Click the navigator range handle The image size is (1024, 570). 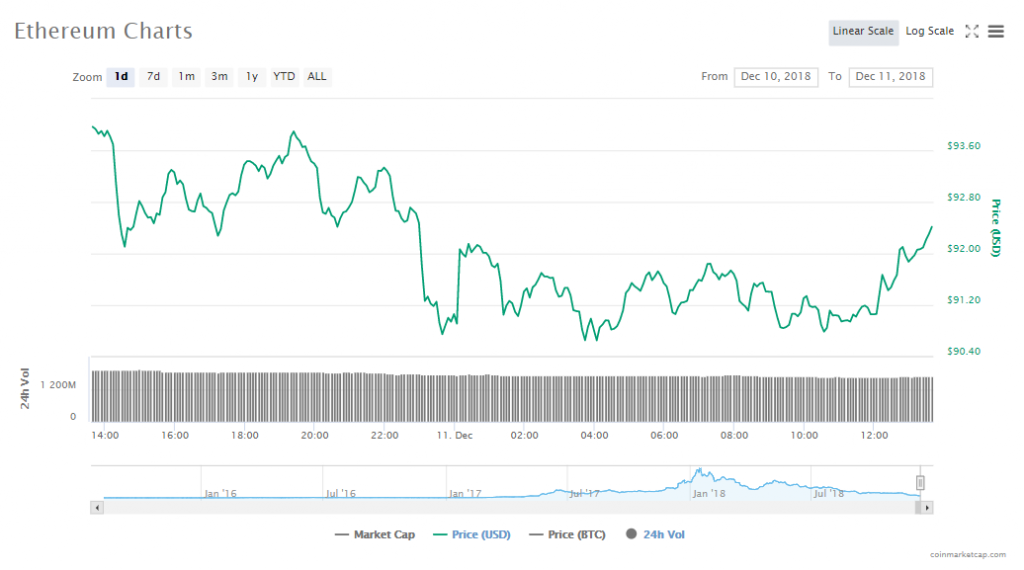coord(920,483)
